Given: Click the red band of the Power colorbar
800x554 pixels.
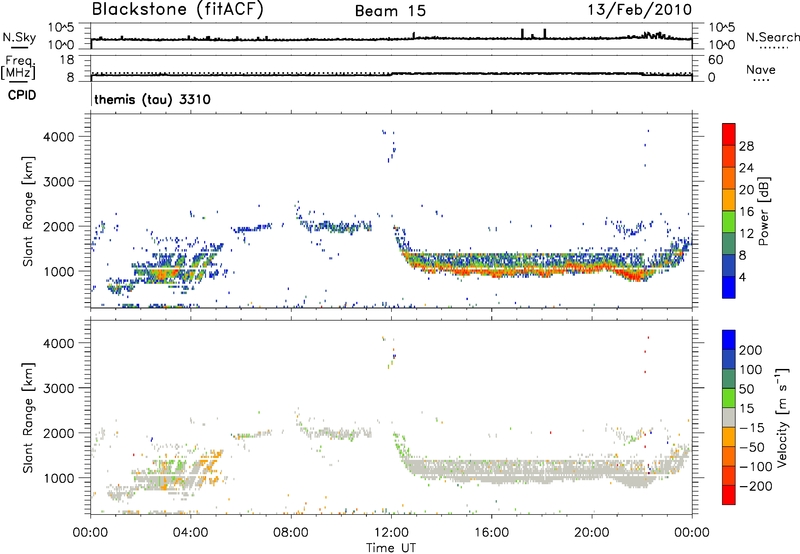Looking at the screenshot, I should click(729, 134).
